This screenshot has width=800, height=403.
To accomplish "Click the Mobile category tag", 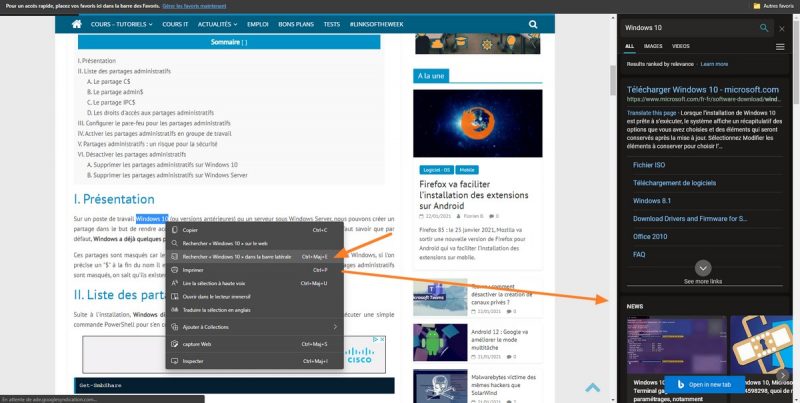I will coord(467,170).
